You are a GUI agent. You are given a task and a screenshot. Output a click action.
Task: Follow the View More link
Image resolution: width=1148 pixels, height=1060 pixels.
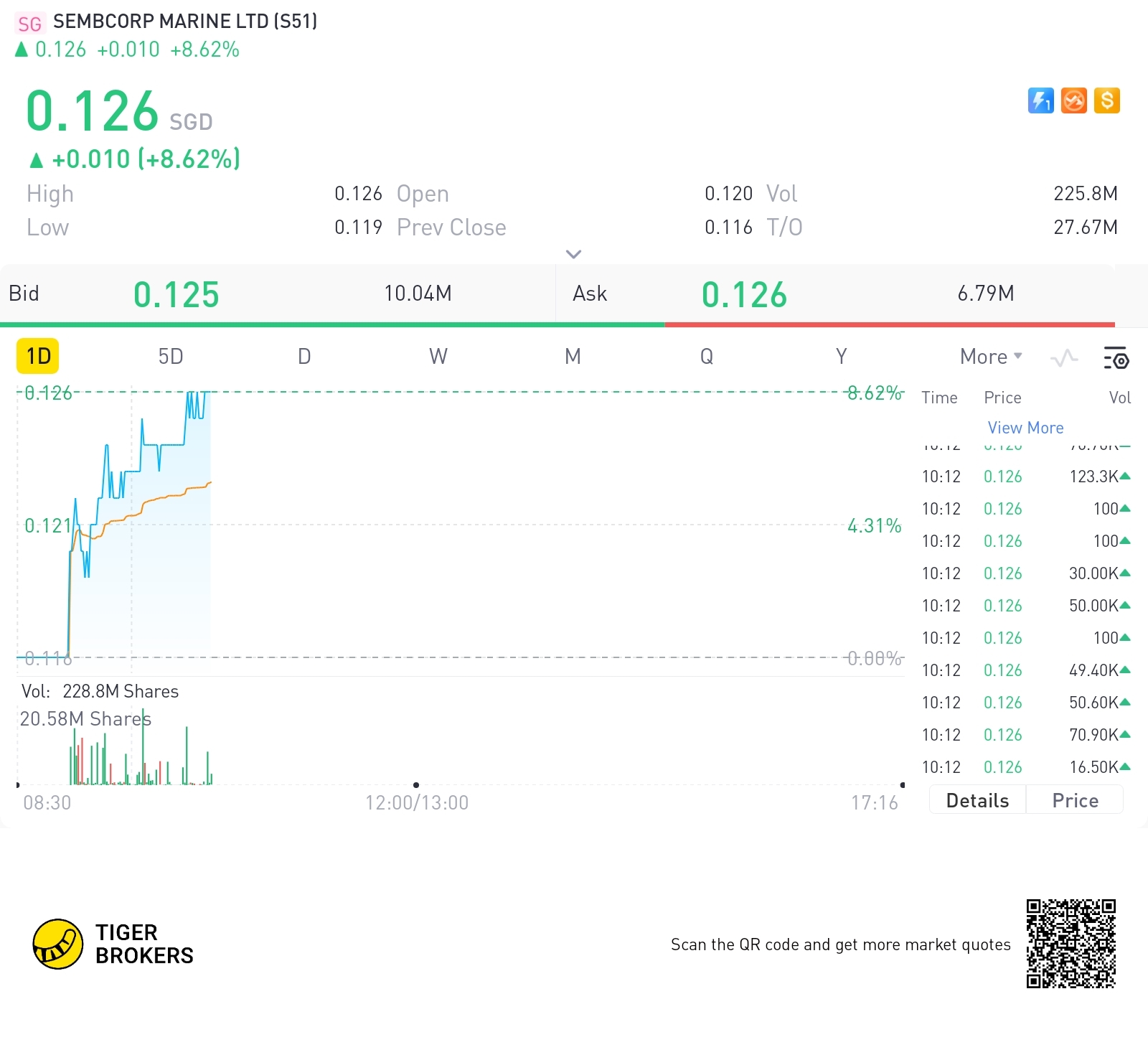tap(1025, 428)
